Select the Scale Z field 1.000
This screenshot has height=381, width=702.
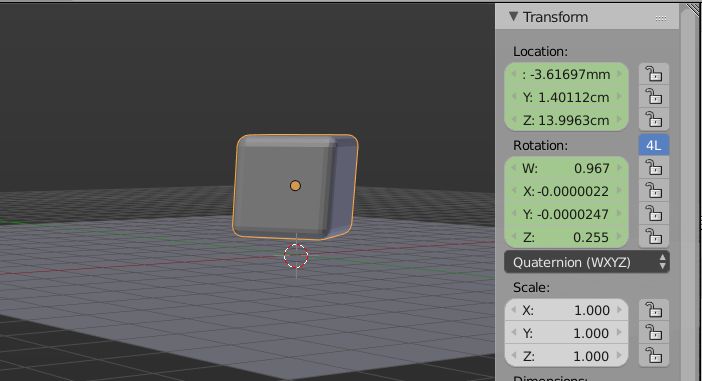(x=566, y=356)
